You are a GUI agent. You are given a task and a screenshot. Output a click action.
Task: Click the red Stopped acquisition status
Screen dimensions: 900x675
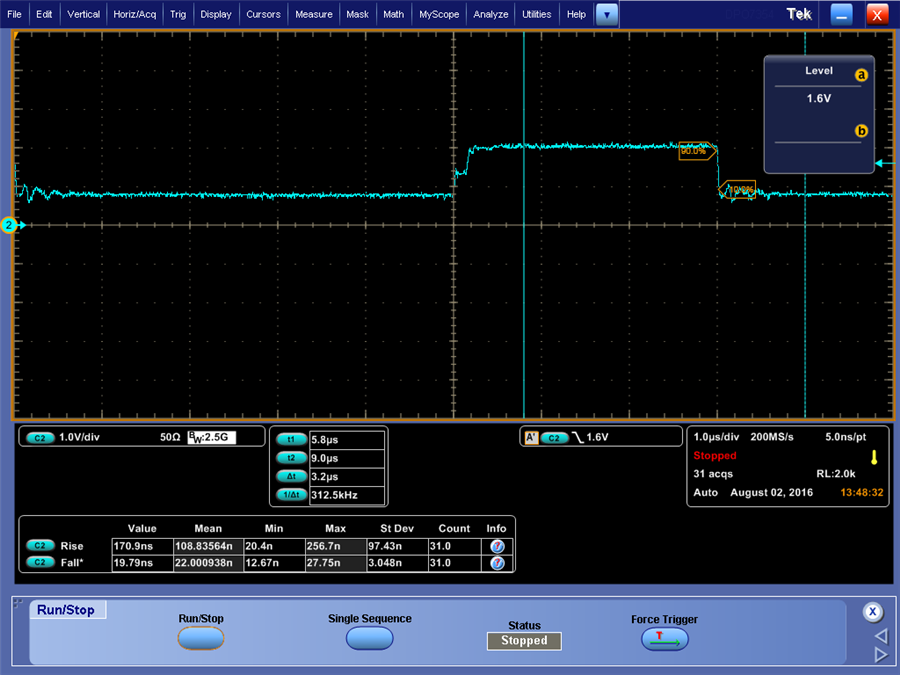point(715,455)
